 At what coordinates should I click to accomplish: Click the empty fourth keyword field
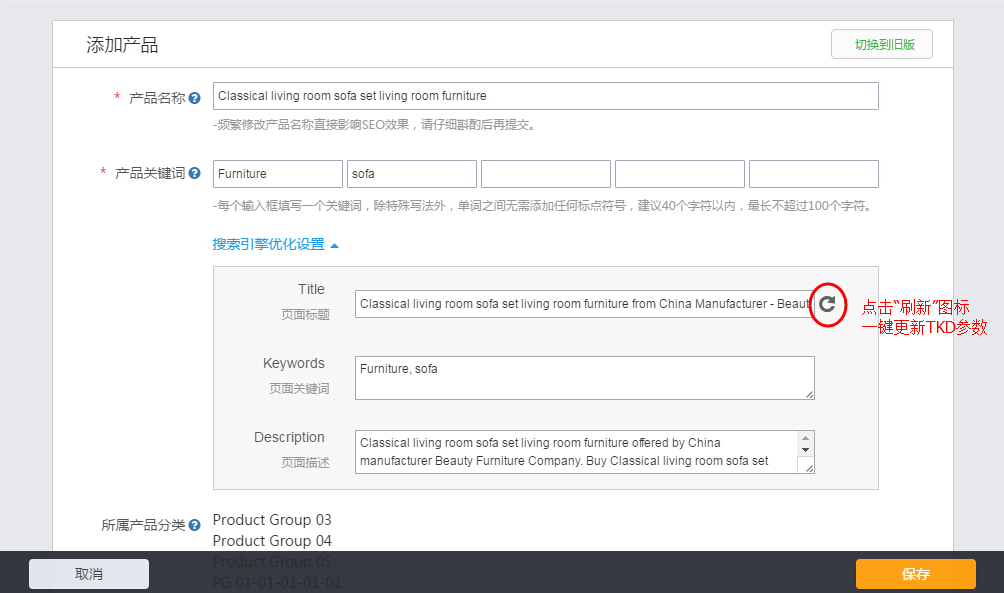(679, 174)
